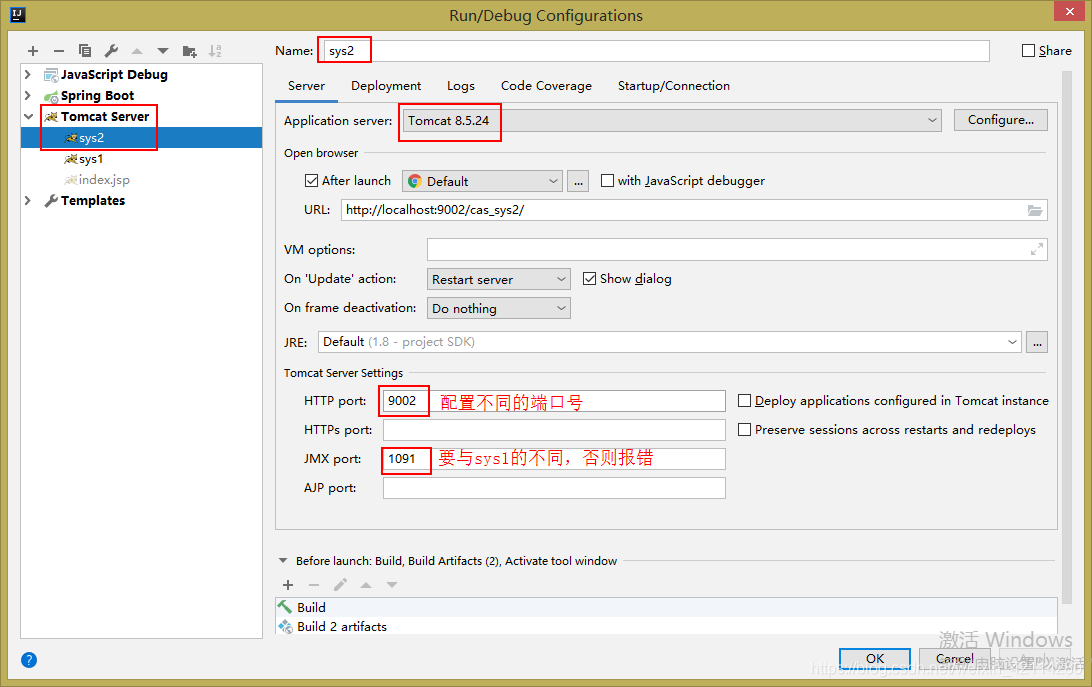Switch to the Deployment tab

click(386, 86)
